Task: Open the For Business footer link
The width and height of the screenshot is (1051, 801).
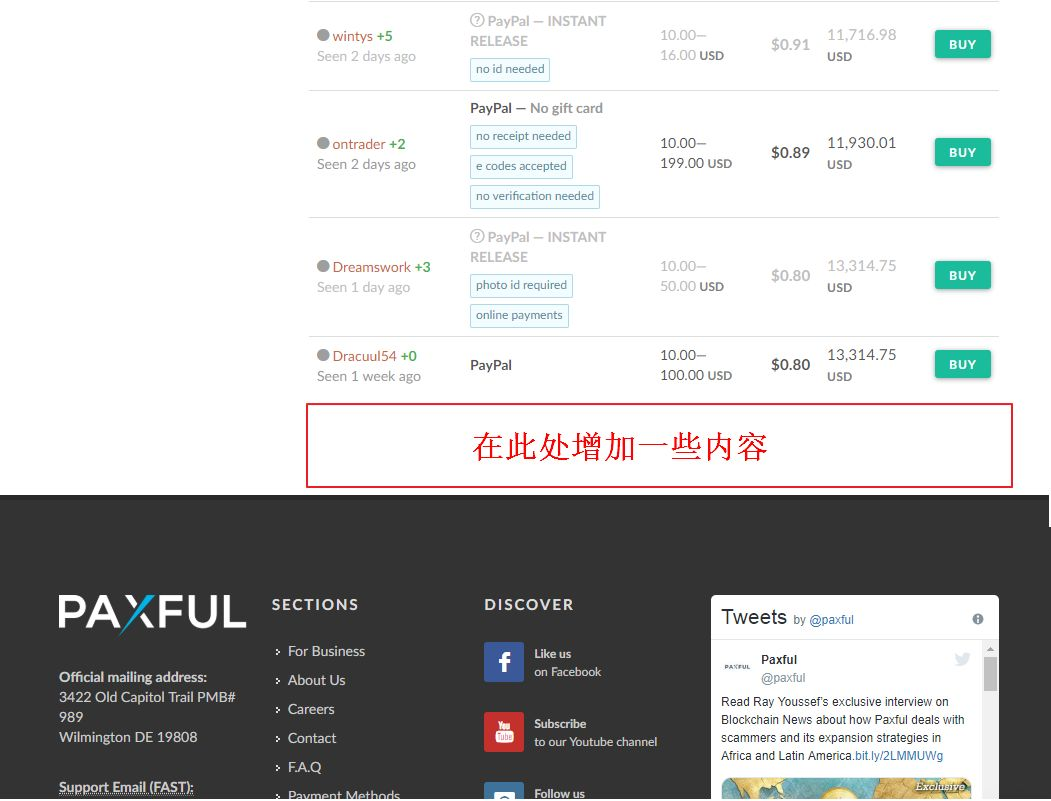Action: click(x=326, y=651)
